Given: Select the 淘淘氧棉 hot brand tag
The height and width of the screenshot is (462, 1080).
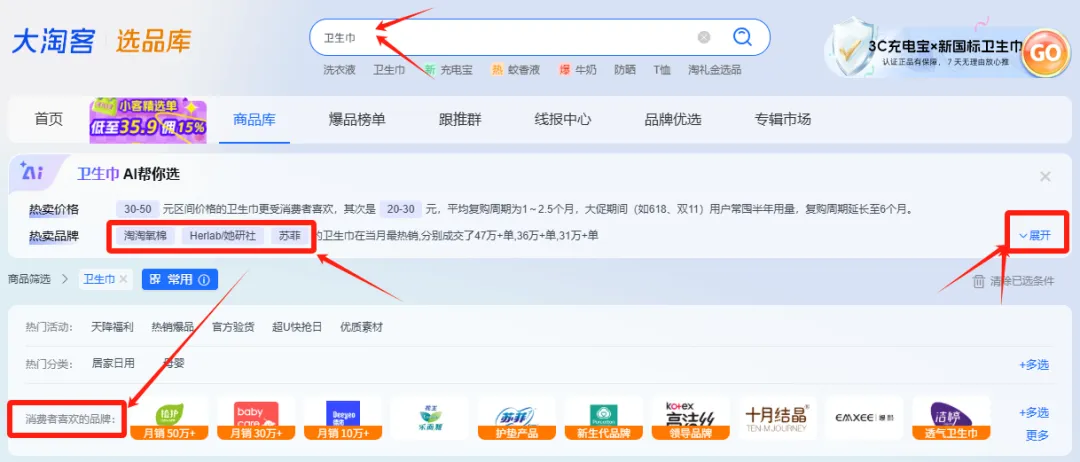Looking at the screenshot, I should [145, 235].
